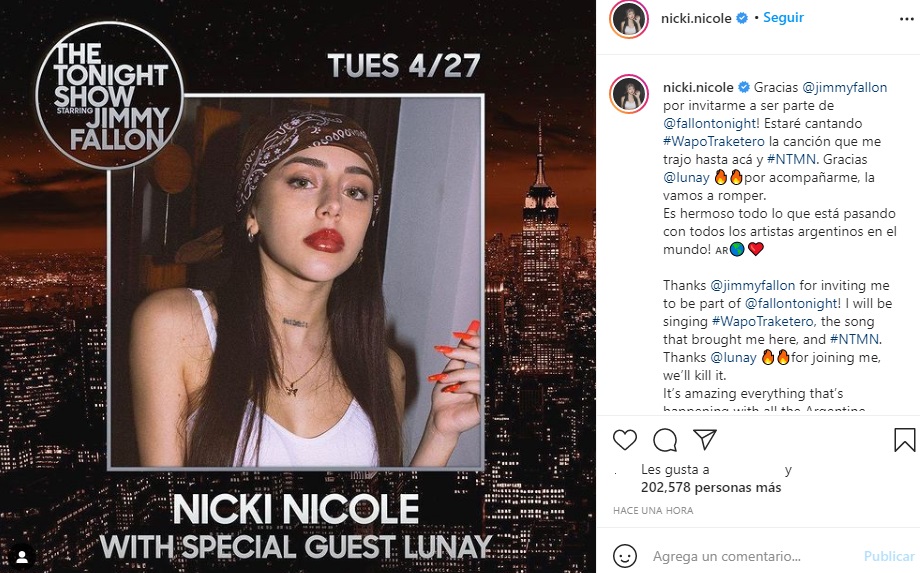This screenshot has width=920, height=573.
Task: Click the 'HACE UNA HORA' timestamp
Action: tap(653, 511)
